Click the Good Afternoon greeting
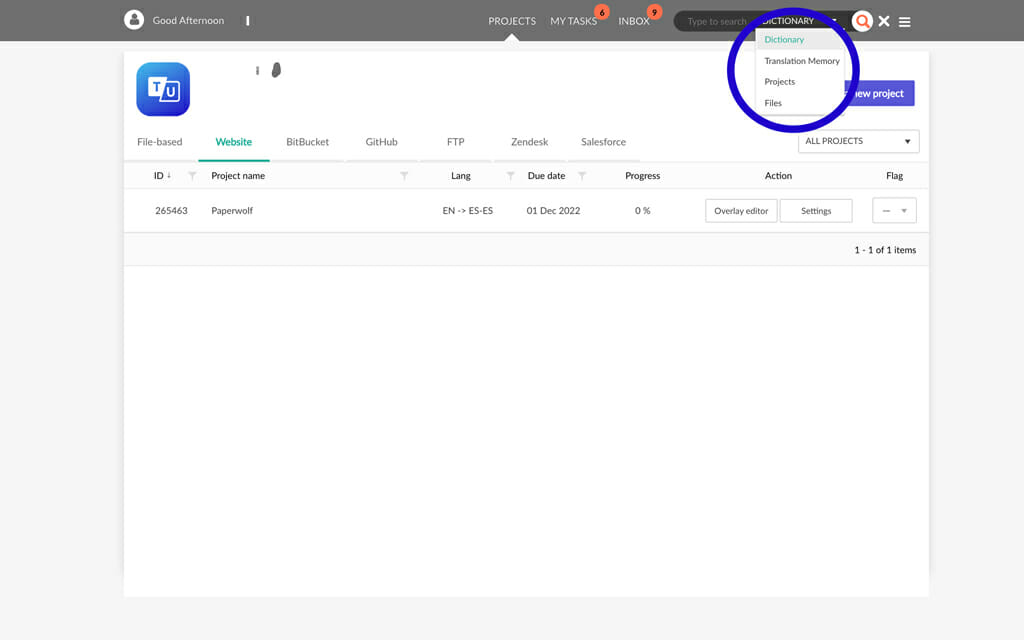Screen dimensions: 1024x640 (188, 20)
